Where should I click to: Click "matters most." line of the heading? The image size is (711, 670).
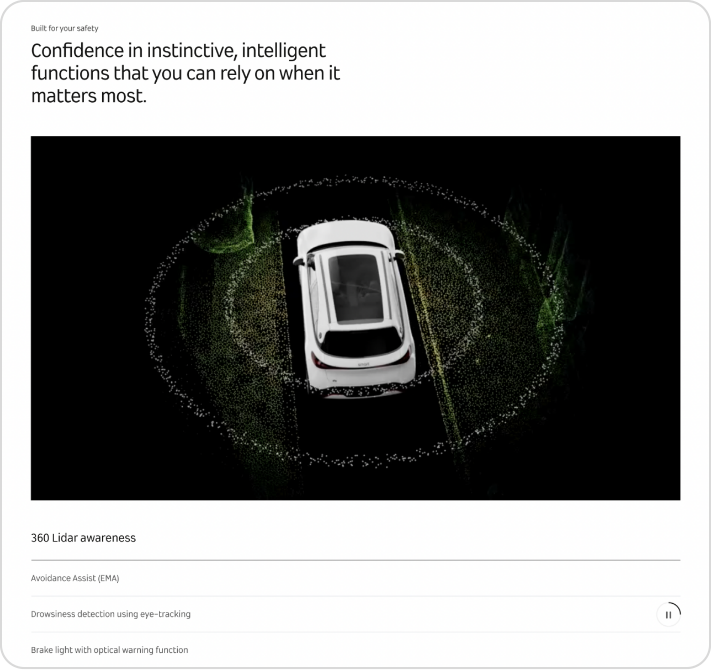click(89, 96)
